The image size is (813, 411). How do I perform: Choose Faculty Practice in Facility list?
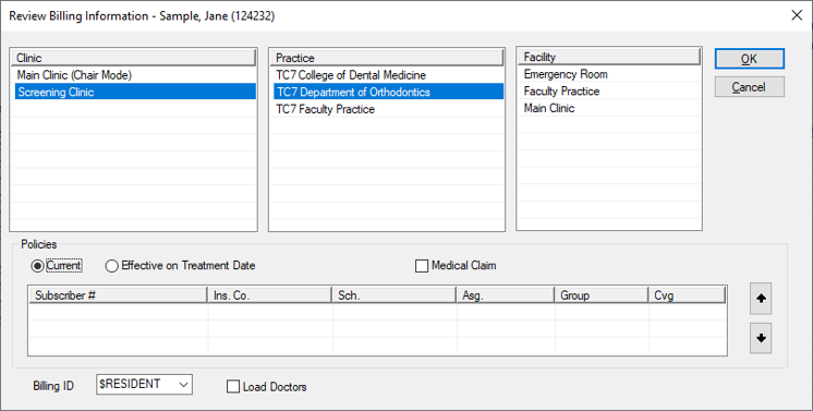(561, 91)
